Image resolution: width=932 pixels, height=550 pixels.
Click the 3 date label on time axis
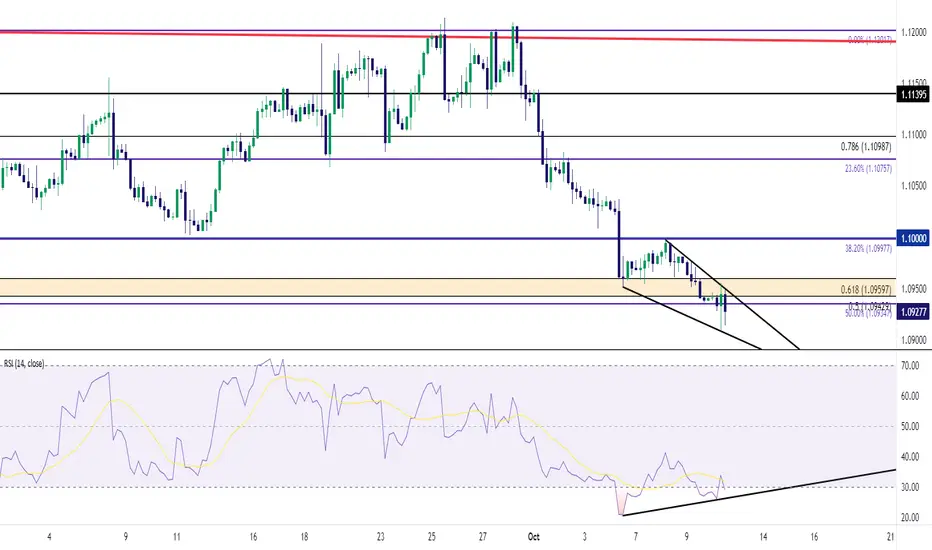pos(584,537)
